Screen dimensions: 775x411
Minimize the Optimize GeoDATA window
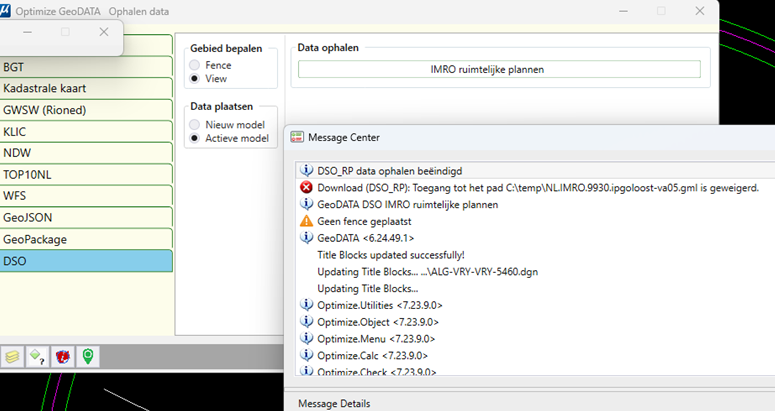tap(623, 11)
